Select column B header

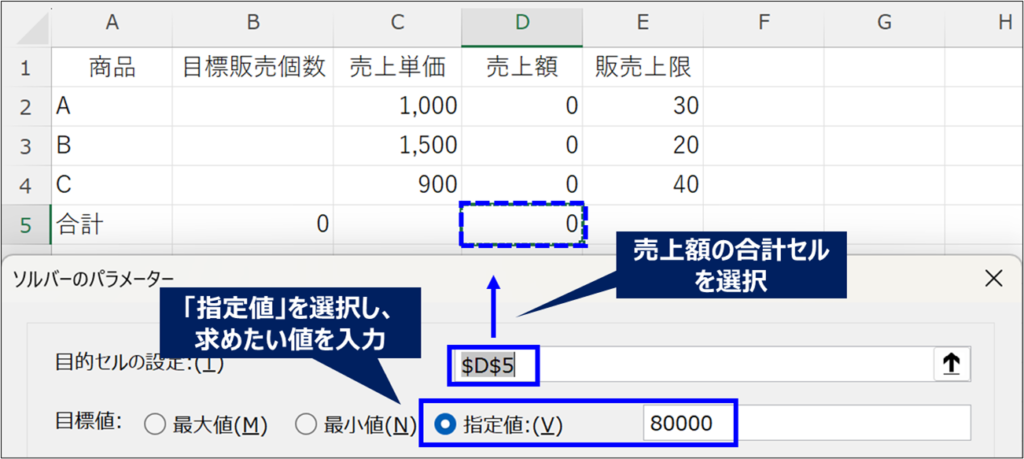(252, 23)
